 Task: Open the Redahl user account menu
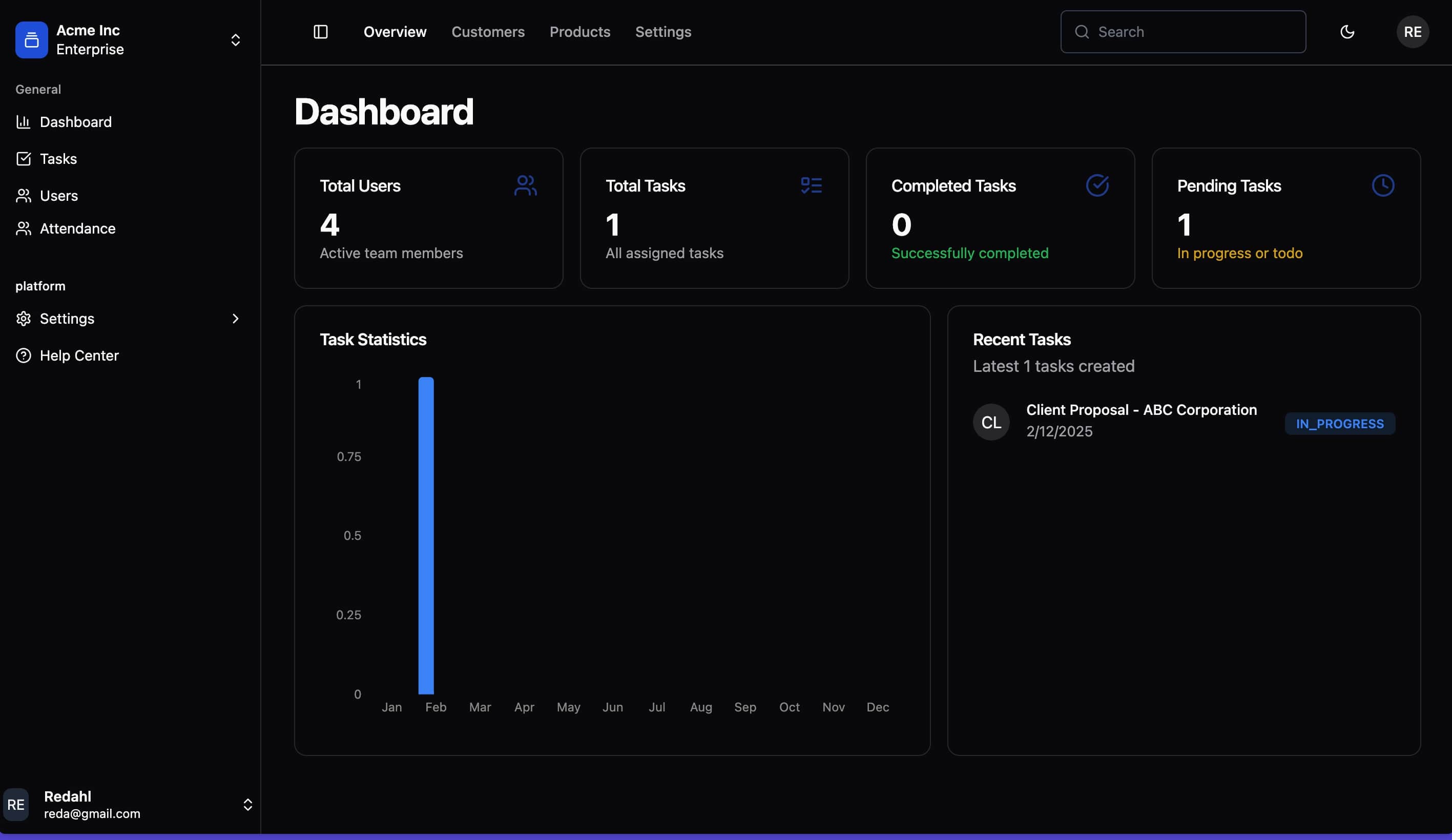[247, 804]
